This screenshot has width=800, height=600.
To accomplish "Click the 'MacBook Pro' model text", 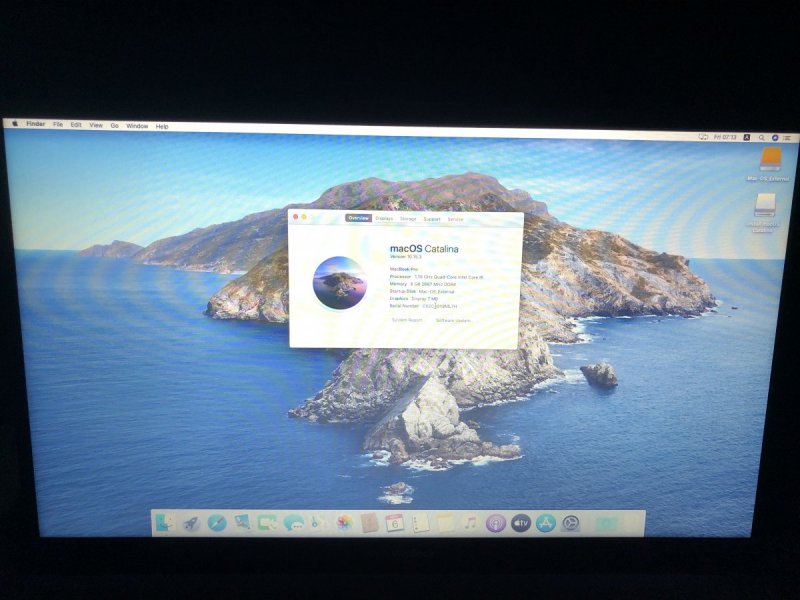I will pyautogui.click(x=404, y=268).
